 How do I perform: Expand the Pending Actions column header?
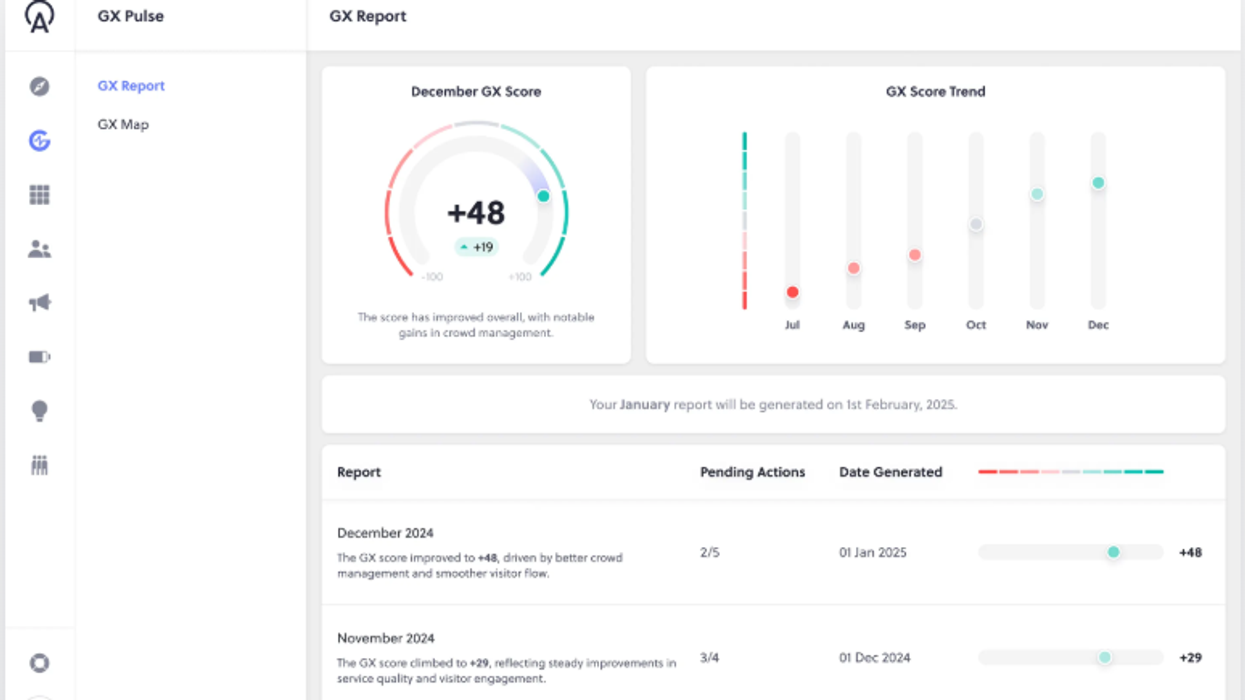coord(752,472)
